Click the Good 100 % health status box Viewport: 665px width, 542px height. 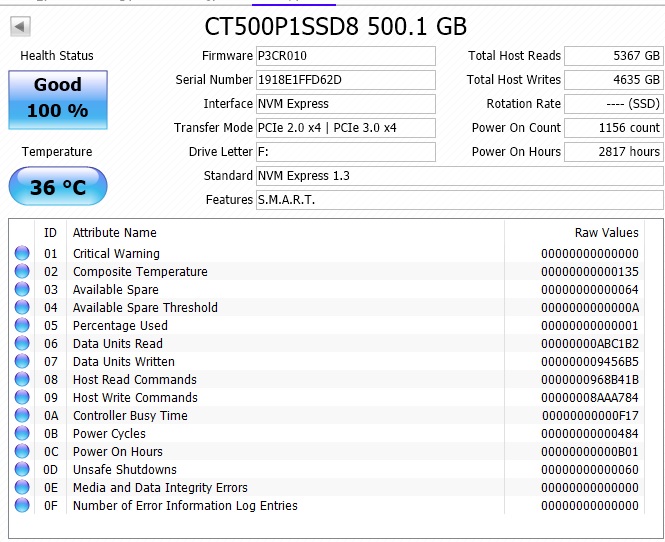(58, 100)
